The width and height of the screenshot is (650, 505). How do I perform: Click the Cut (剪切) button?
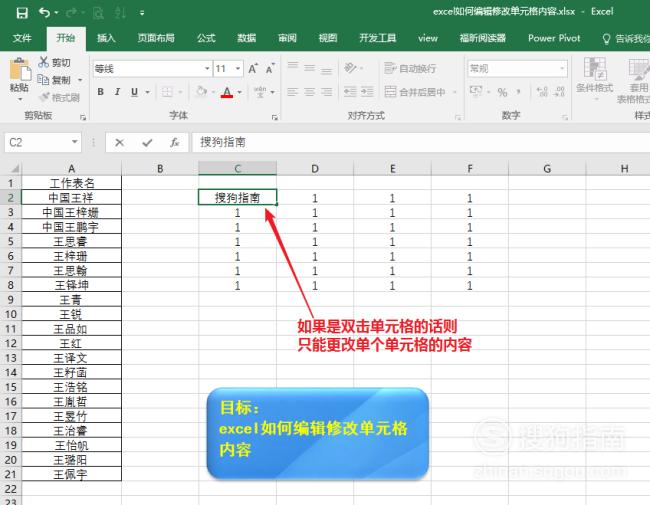pos(54,62)
